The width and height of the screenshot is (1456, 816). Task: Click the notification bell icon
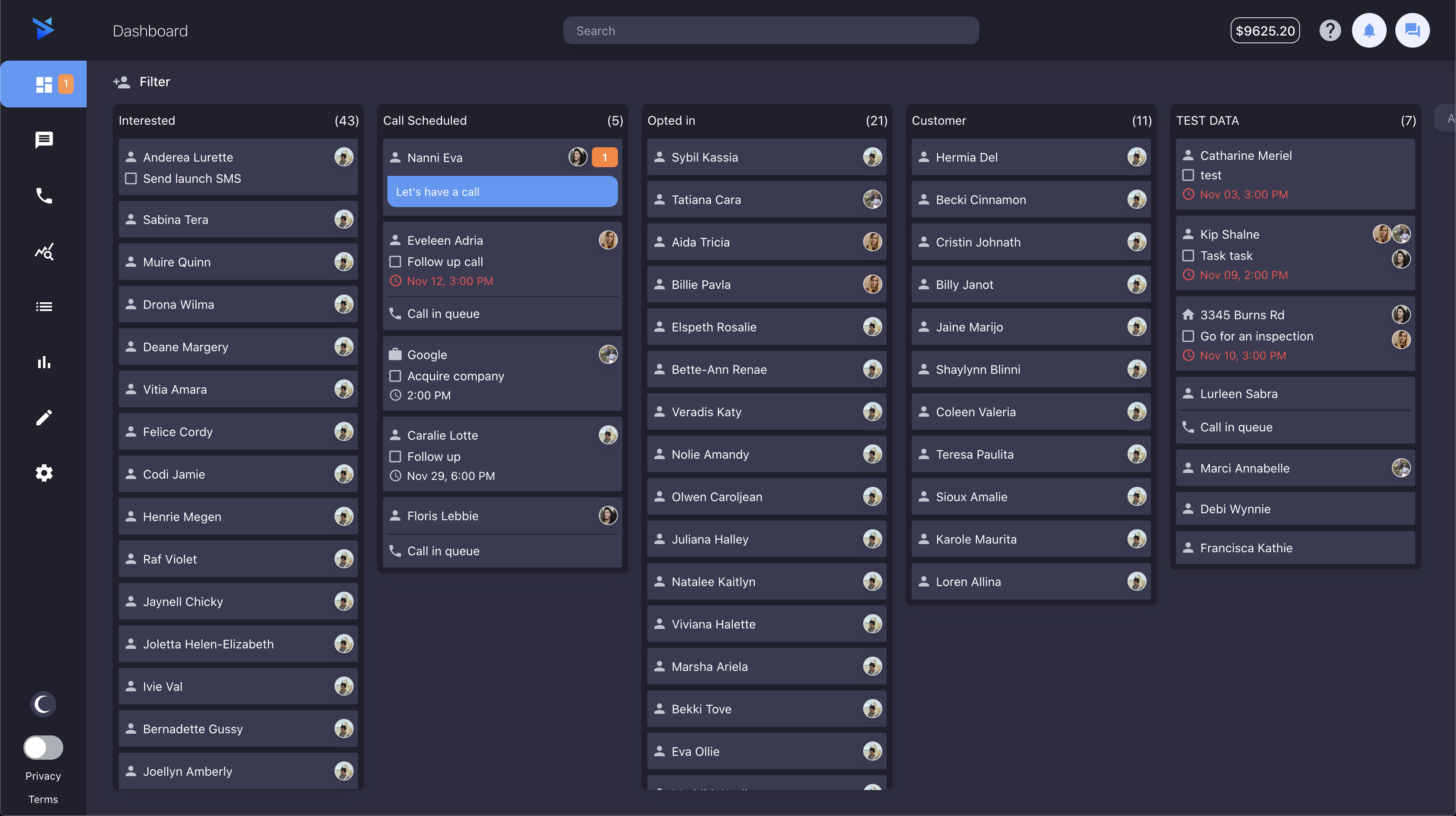tap(1369, 30)
